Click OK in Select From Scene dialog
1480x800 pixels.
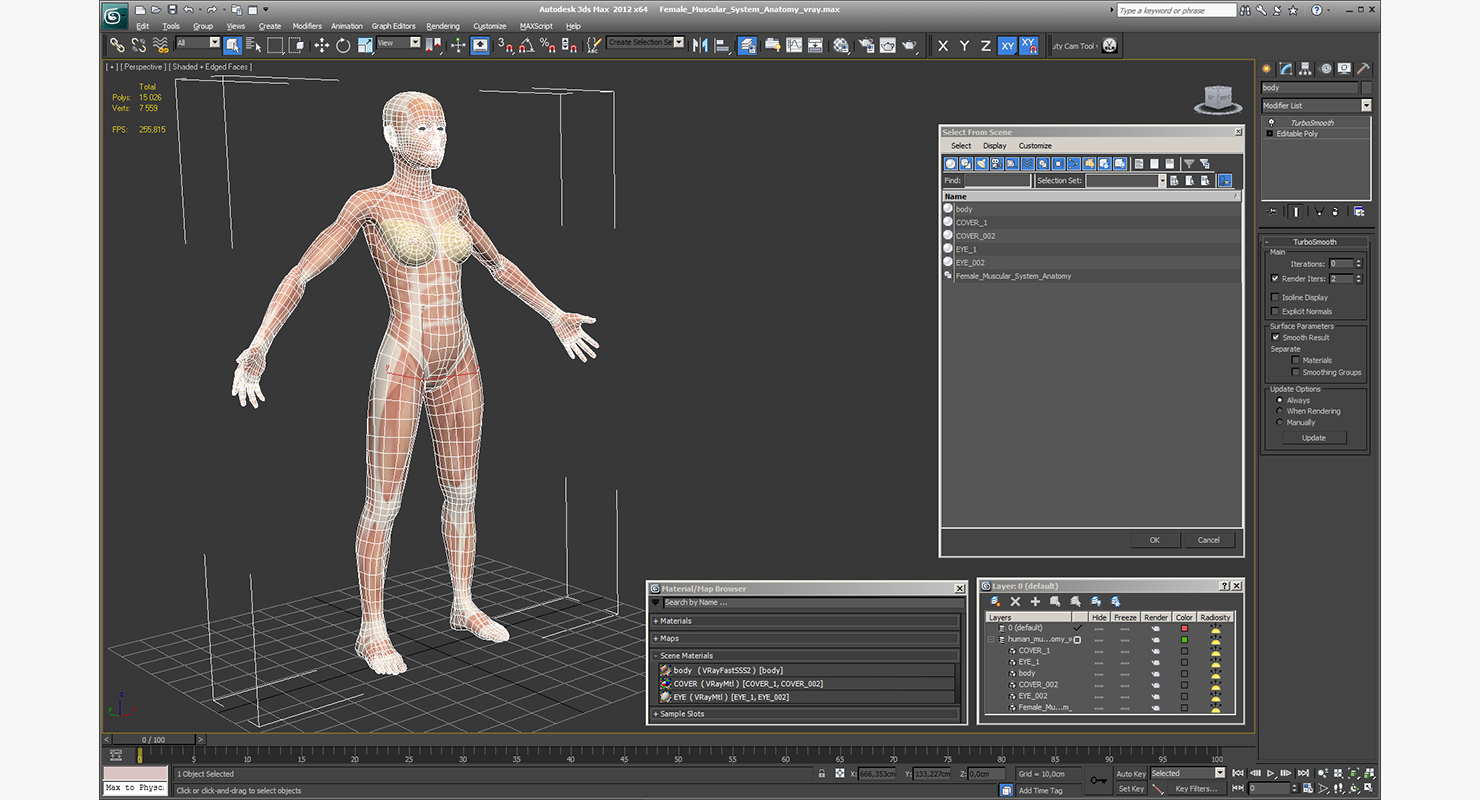pos(1154,540)
